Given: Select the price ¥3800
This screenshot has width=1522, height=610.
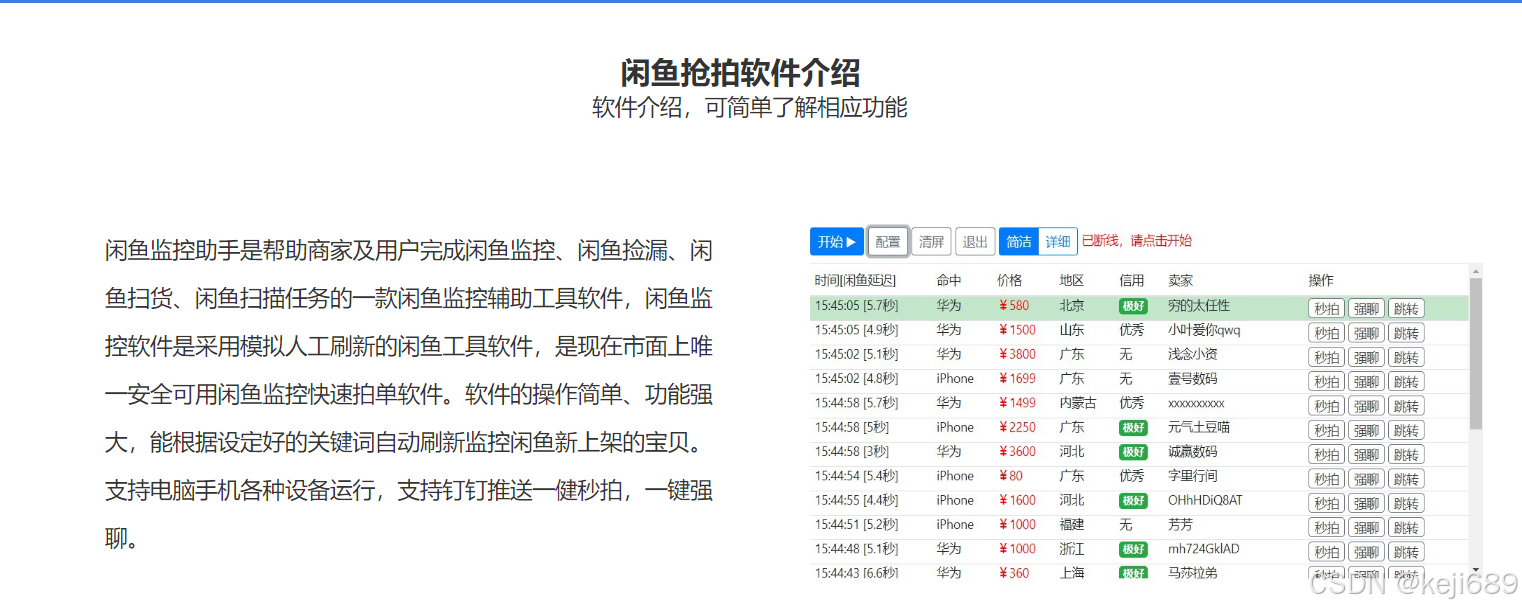Looking at the screenshot, I should (x=1017, y=354).
